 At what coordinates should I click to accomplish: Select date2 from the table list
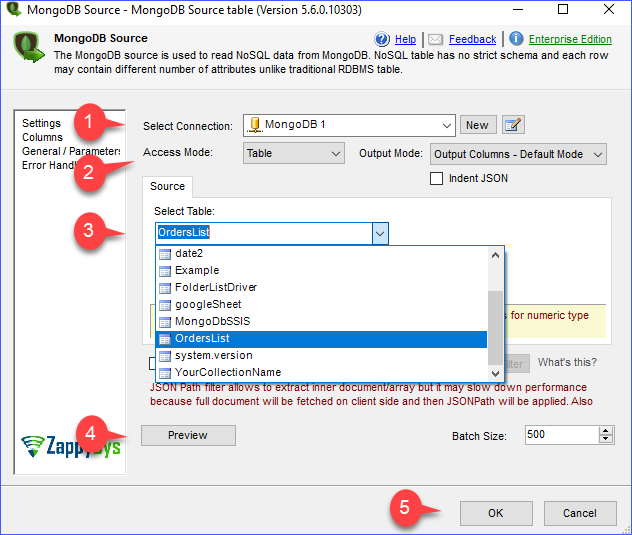click(x=321, y=254)
